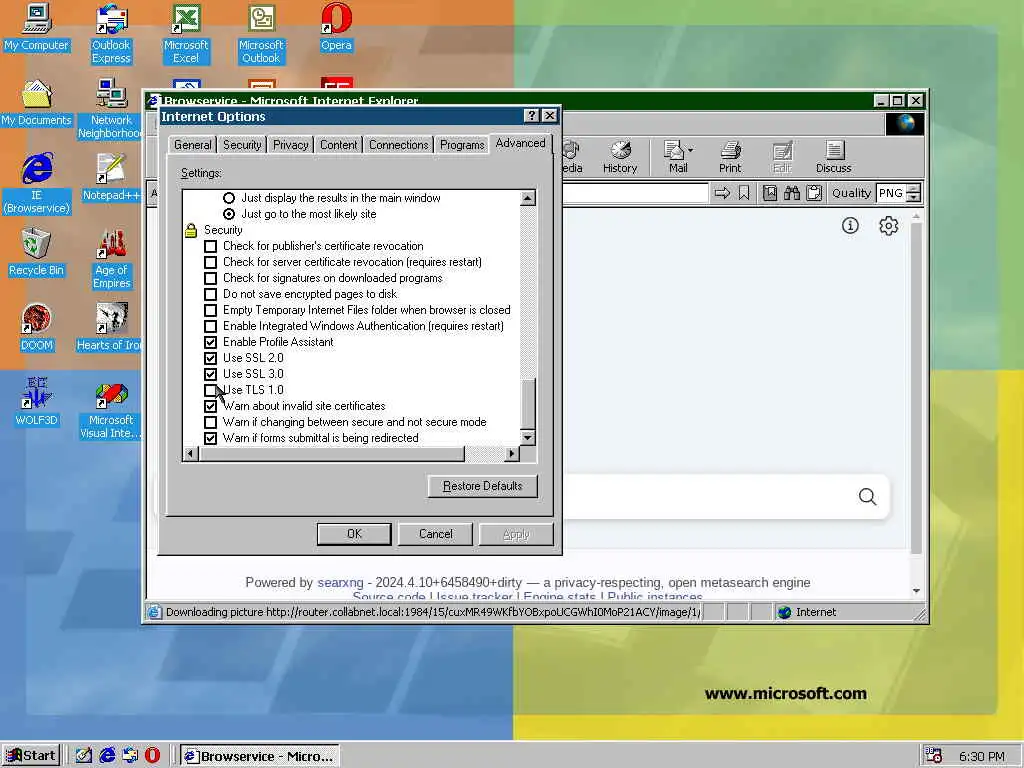The image size is (1024, 768).
Task: Click the binoculars find icon
Action: tap(792, 193)
